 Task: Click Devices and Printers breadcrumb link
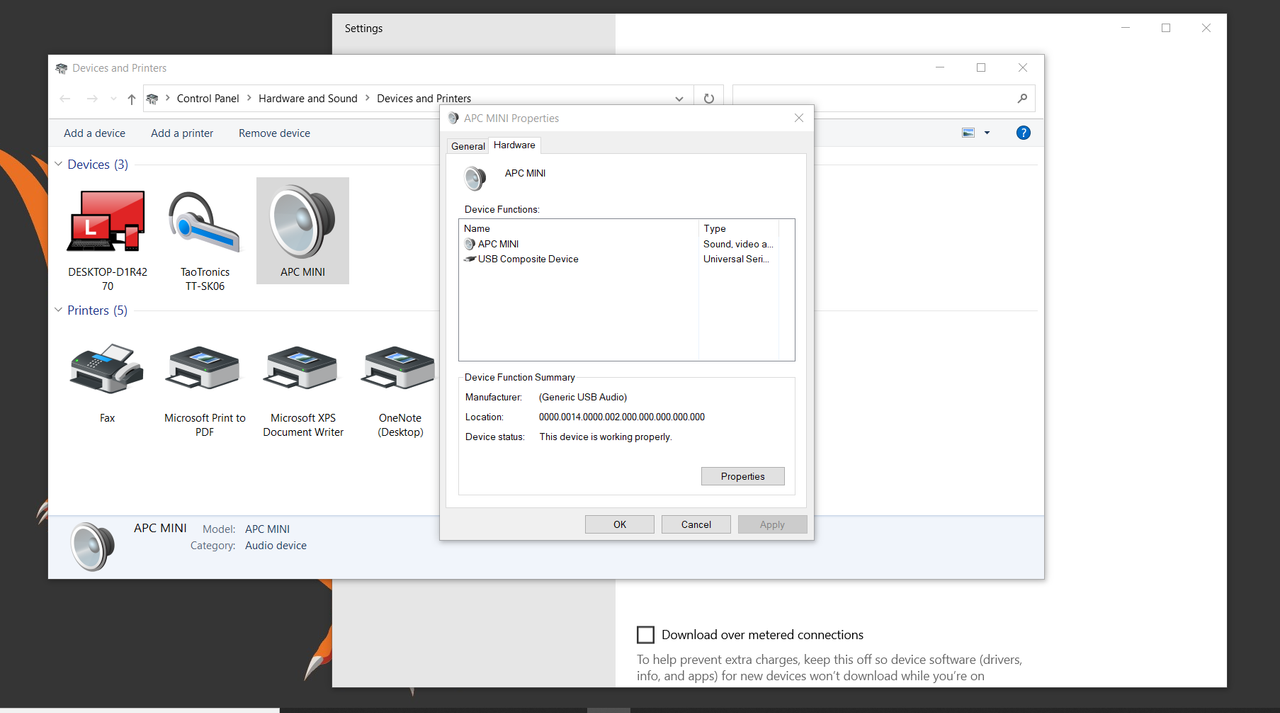pos(424,98)
